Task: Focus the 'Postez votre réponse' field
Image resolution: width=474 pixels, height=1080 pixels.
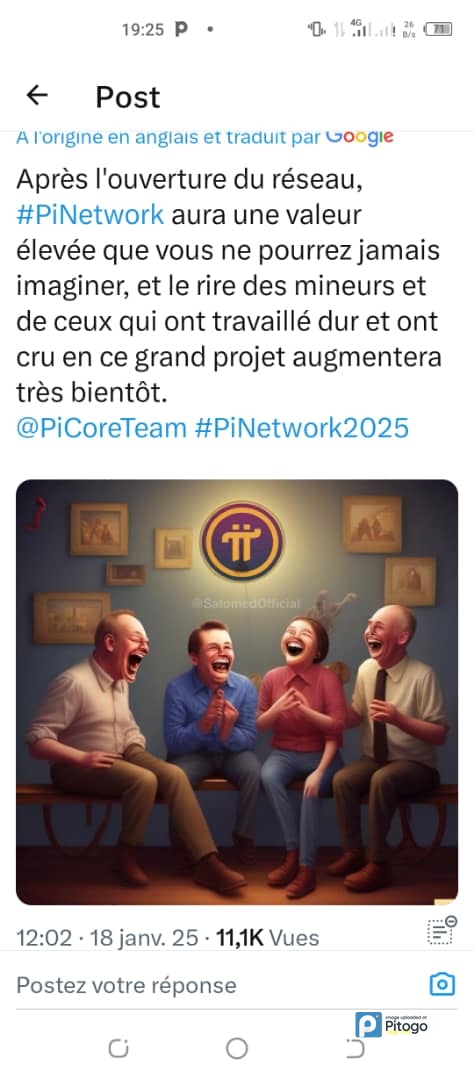Action: click(x=214, y=984)
